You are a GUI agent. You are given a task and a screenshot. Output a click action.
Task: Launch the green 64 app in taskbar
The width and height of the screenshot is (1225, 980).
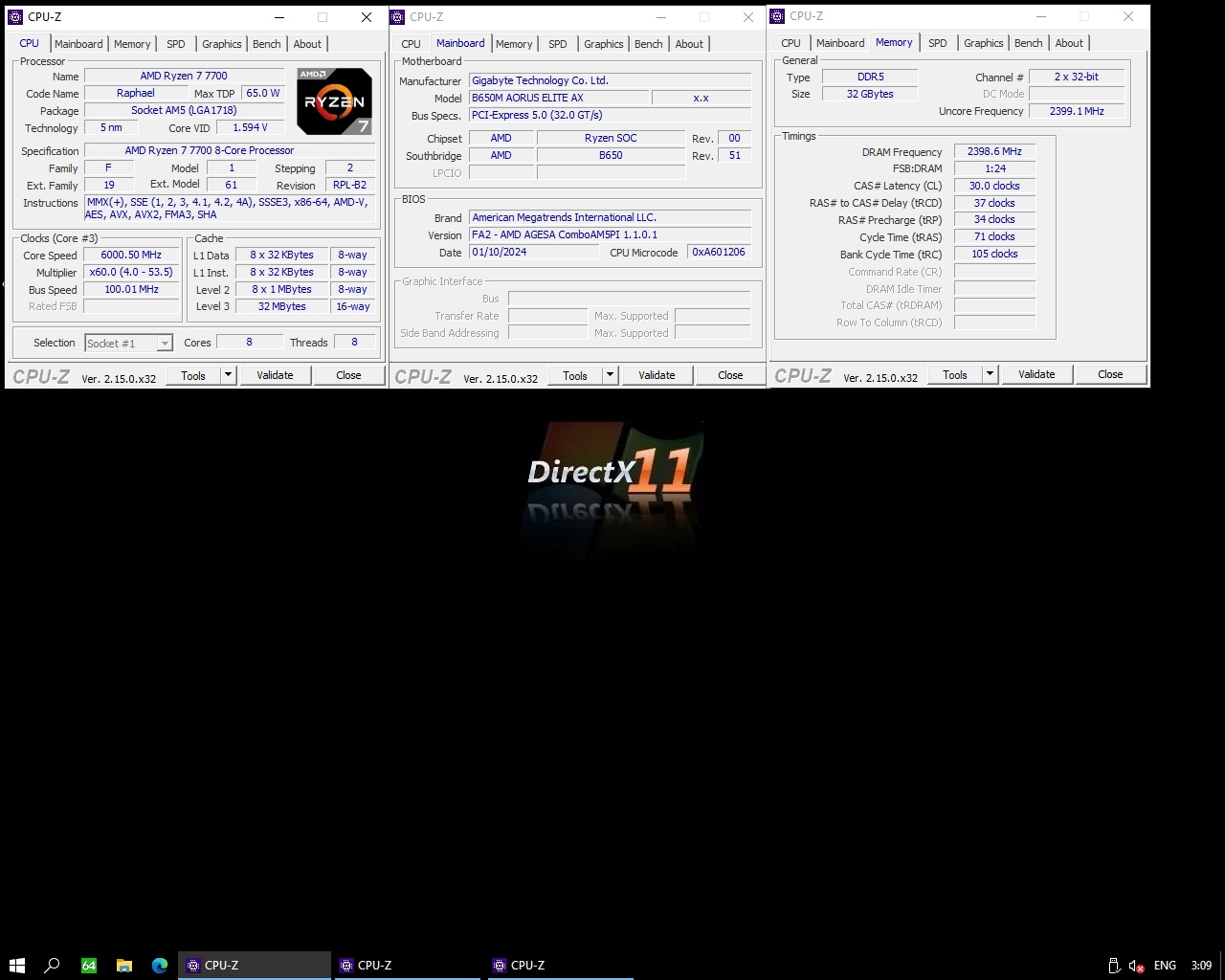tap(88, 965)
